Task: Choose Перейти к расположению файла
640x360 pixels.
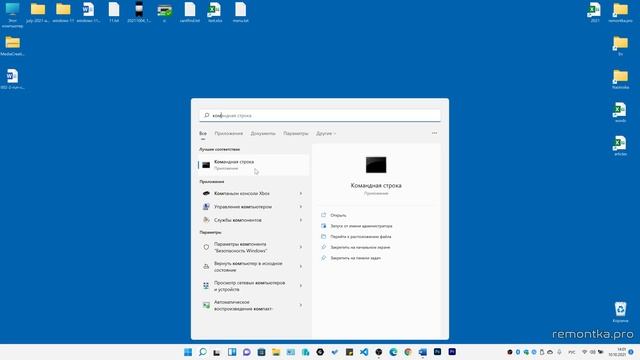Action: coord(361,237)
